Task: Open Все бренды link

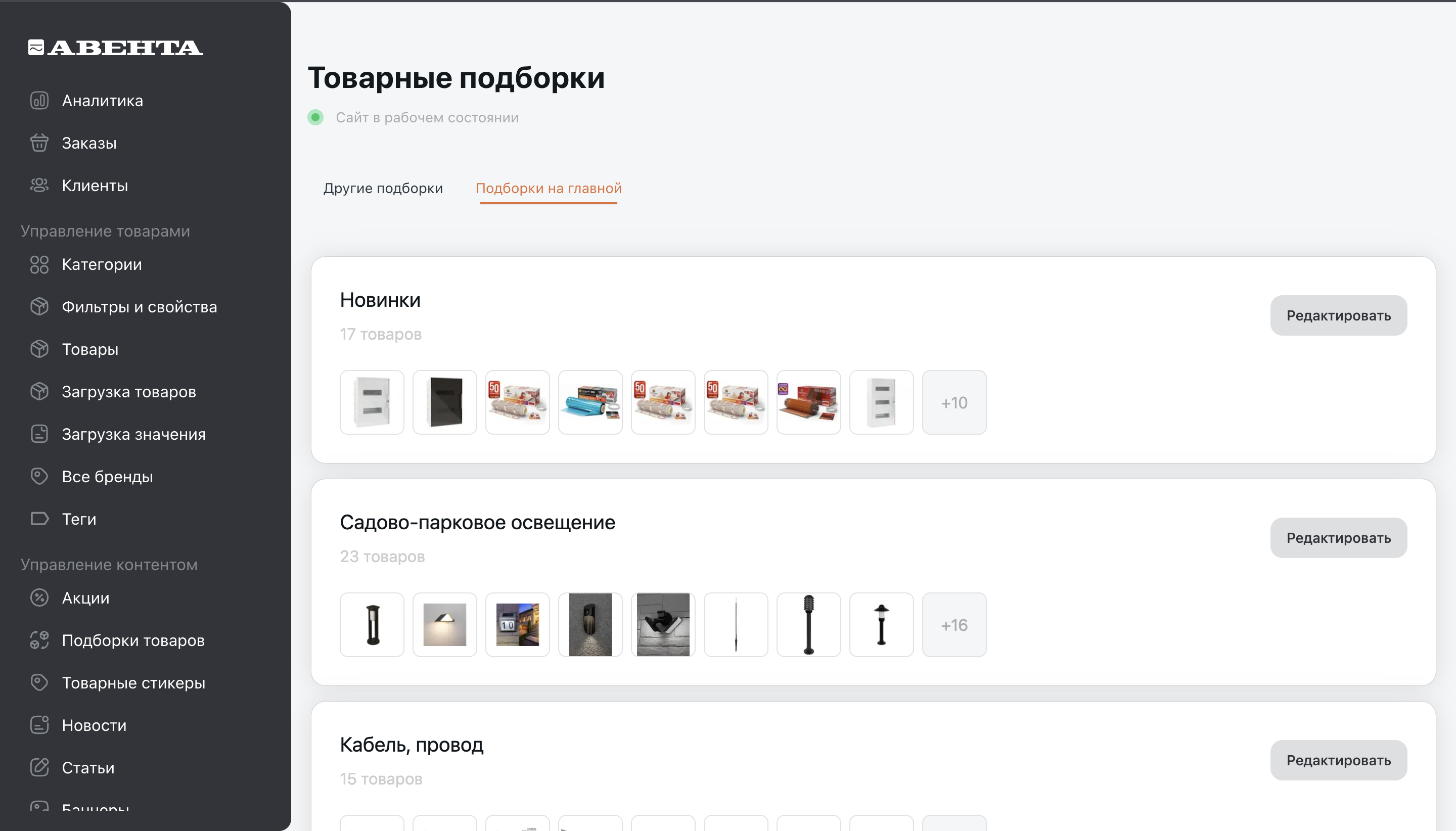Action: tap(107, 476)
